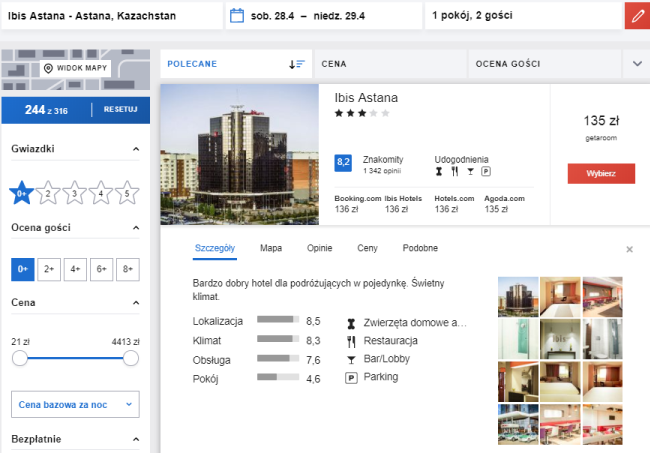This screenshot has height=453, width=650.
Task: Select guest rating 4+ filter
Action: [x=75, y=269]
